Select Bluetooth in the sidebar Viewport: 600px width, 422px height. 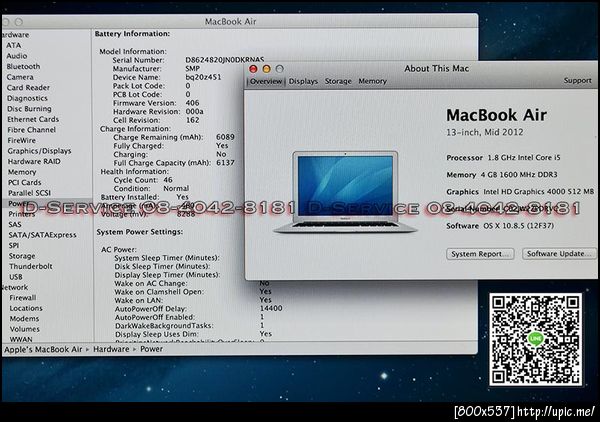[x=23, y=67]
